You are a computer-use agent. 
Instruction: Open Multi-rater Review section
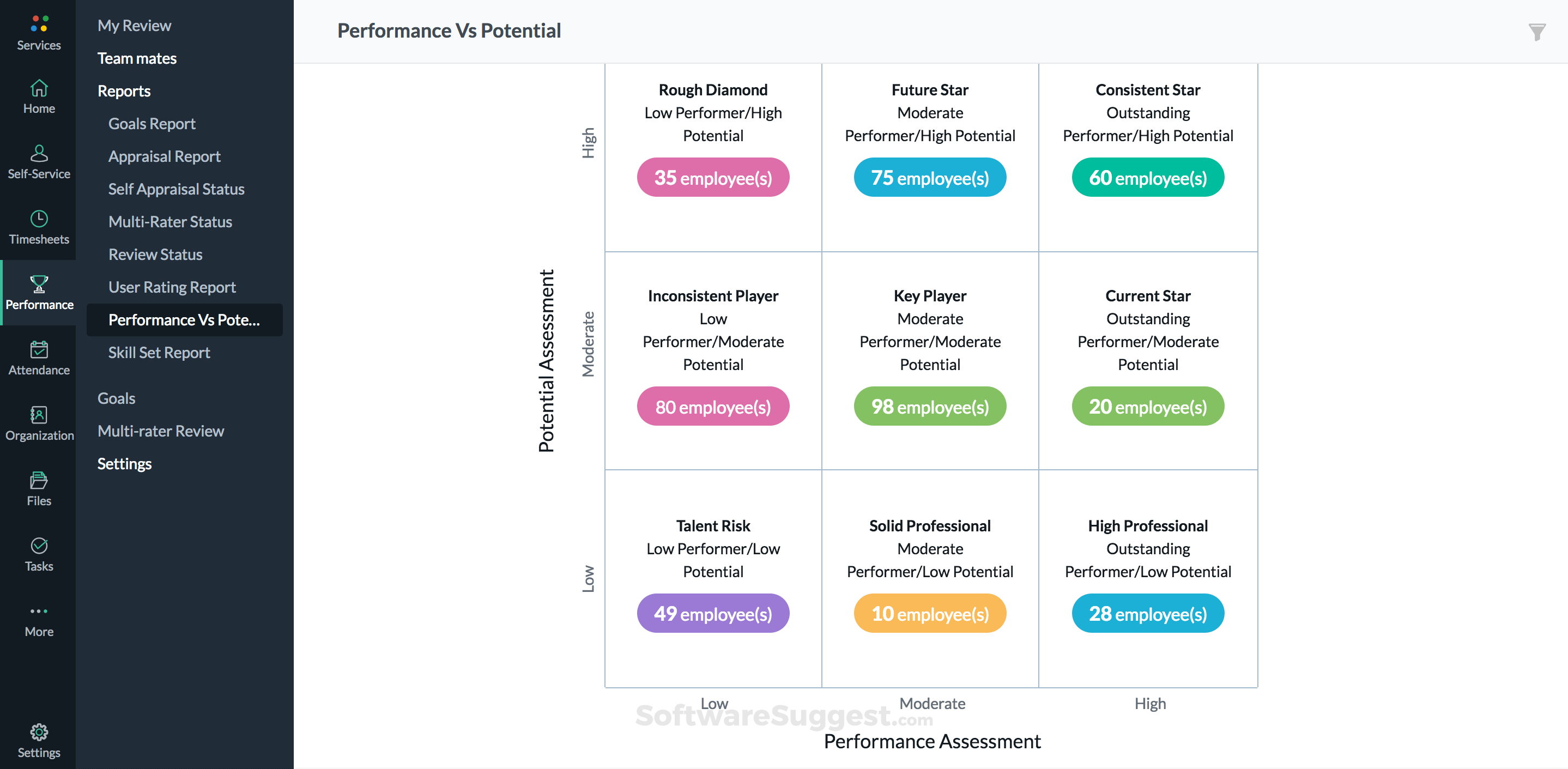tap(160, 431)
